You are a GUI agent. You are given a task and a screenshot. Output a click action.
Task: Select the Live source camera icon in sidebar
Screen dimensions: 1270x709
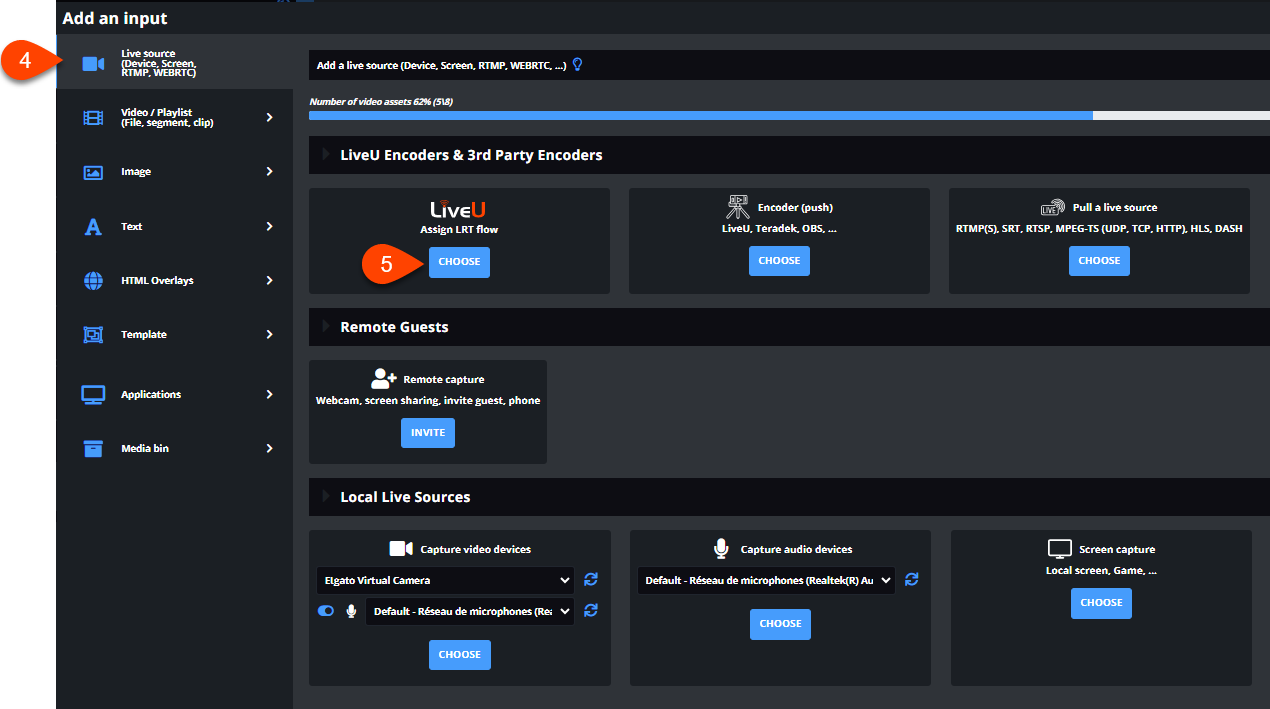point(92,63)
